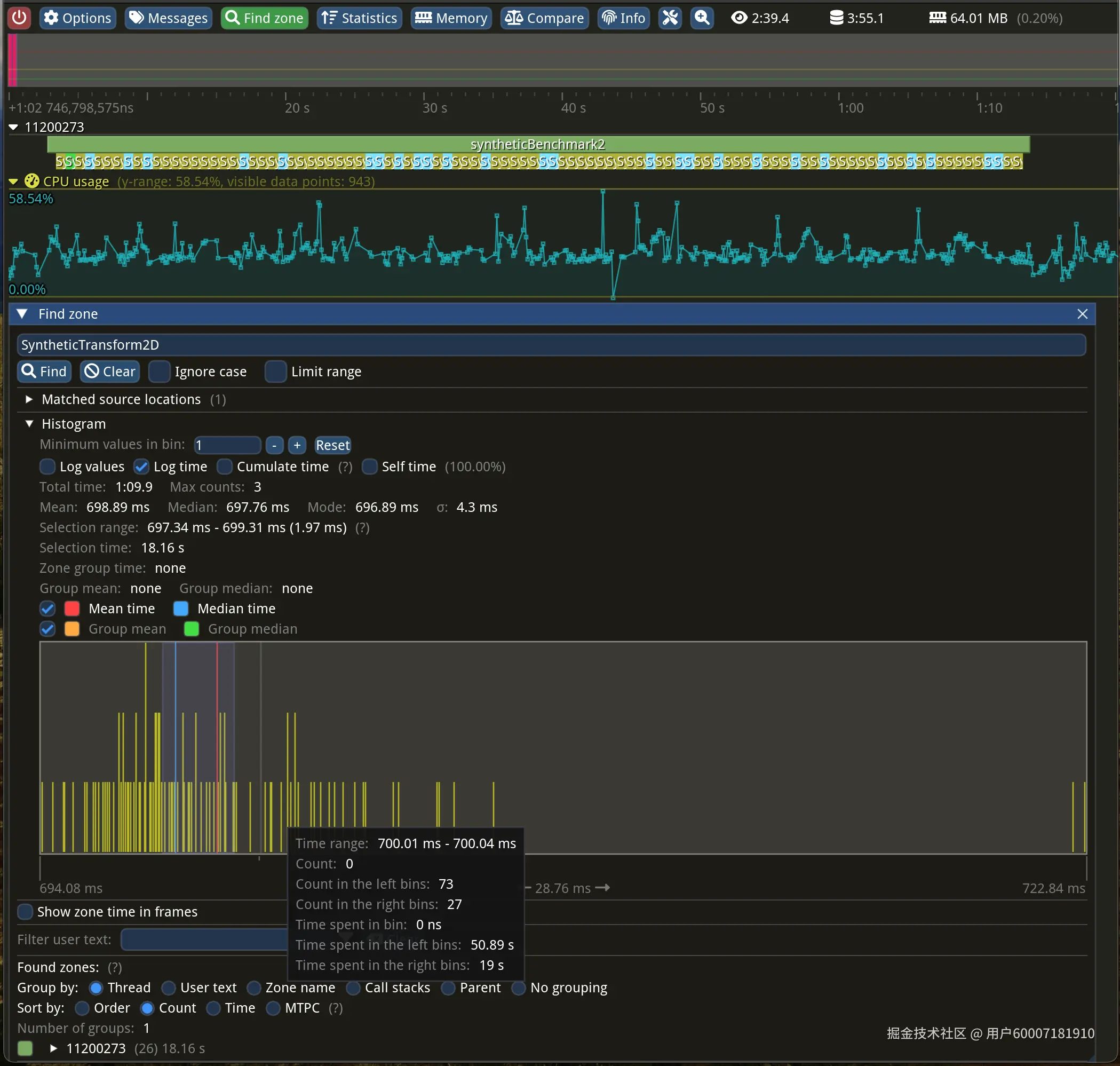Open the Info fingerprint button
This screenshot has width=1120, height=1066.
tap(623, 18)
